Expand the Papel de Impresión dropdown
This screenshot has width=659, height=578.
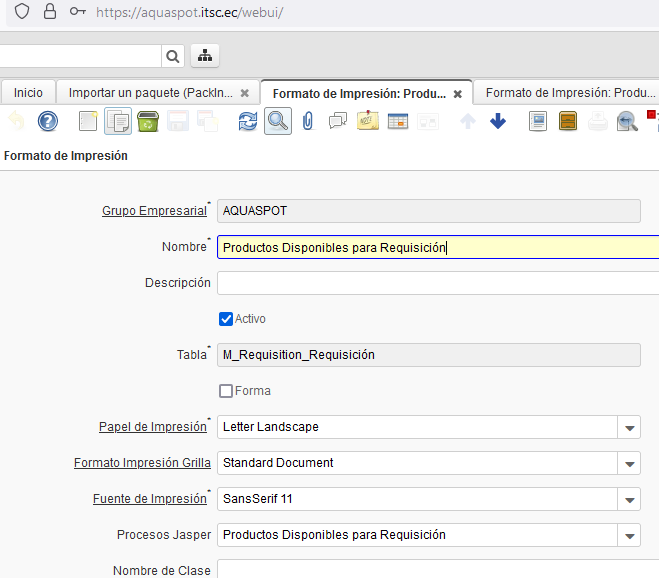[x=629, y=427]
